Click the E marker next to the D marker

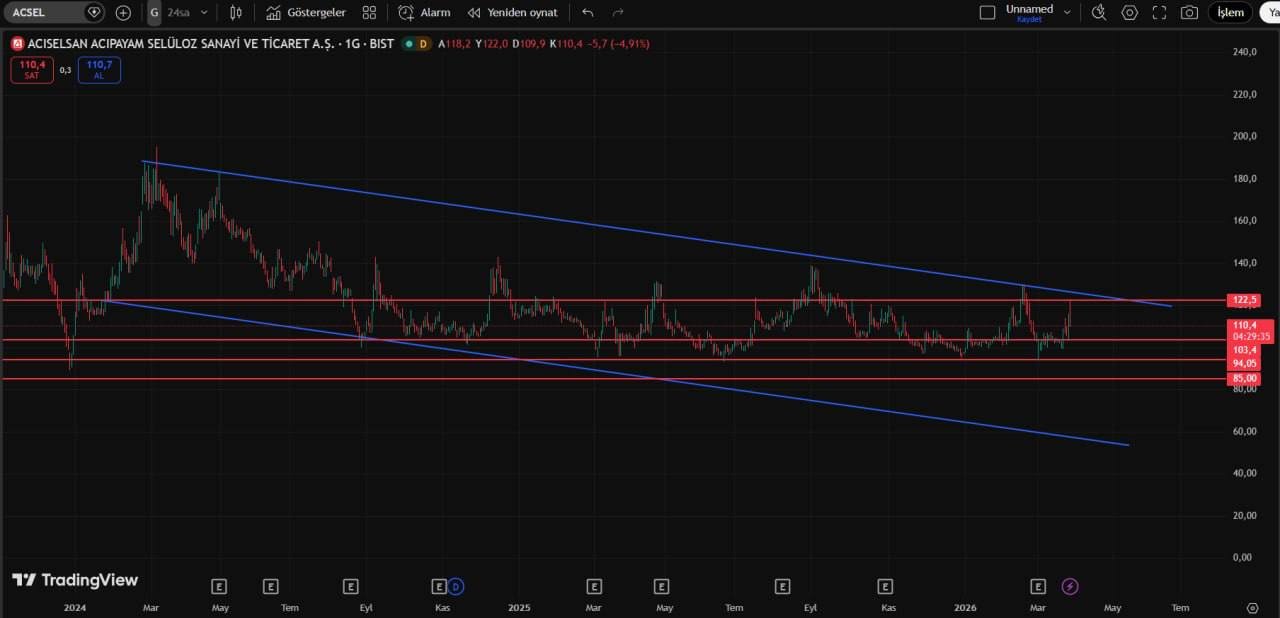coord(438,586)
